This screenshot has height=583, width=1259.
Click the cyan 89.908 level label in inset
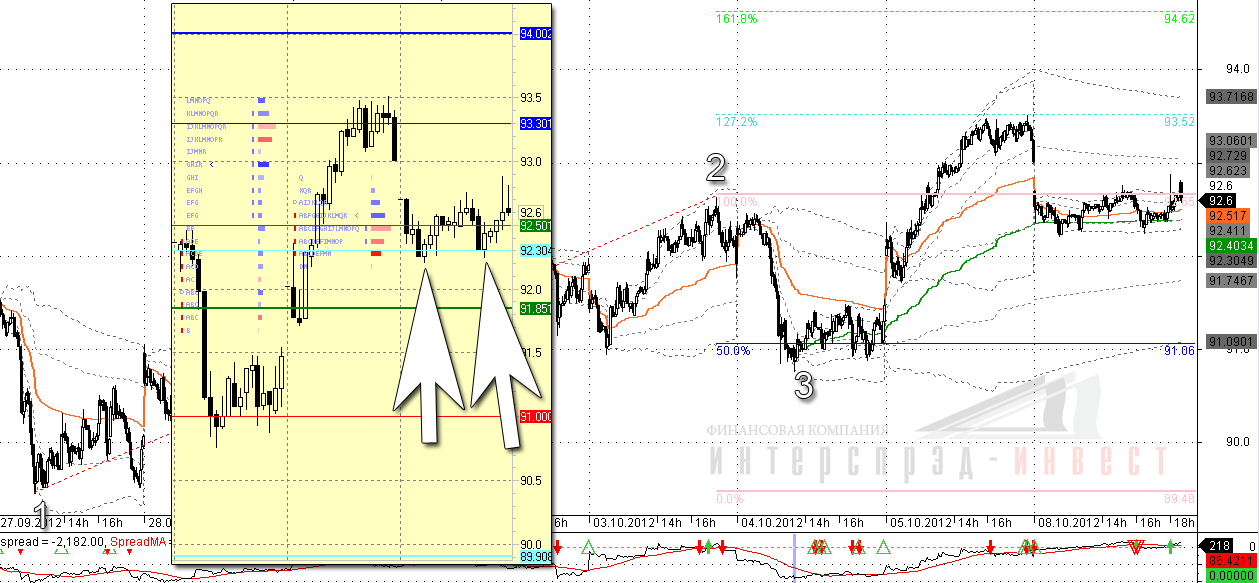click(536, 557)
